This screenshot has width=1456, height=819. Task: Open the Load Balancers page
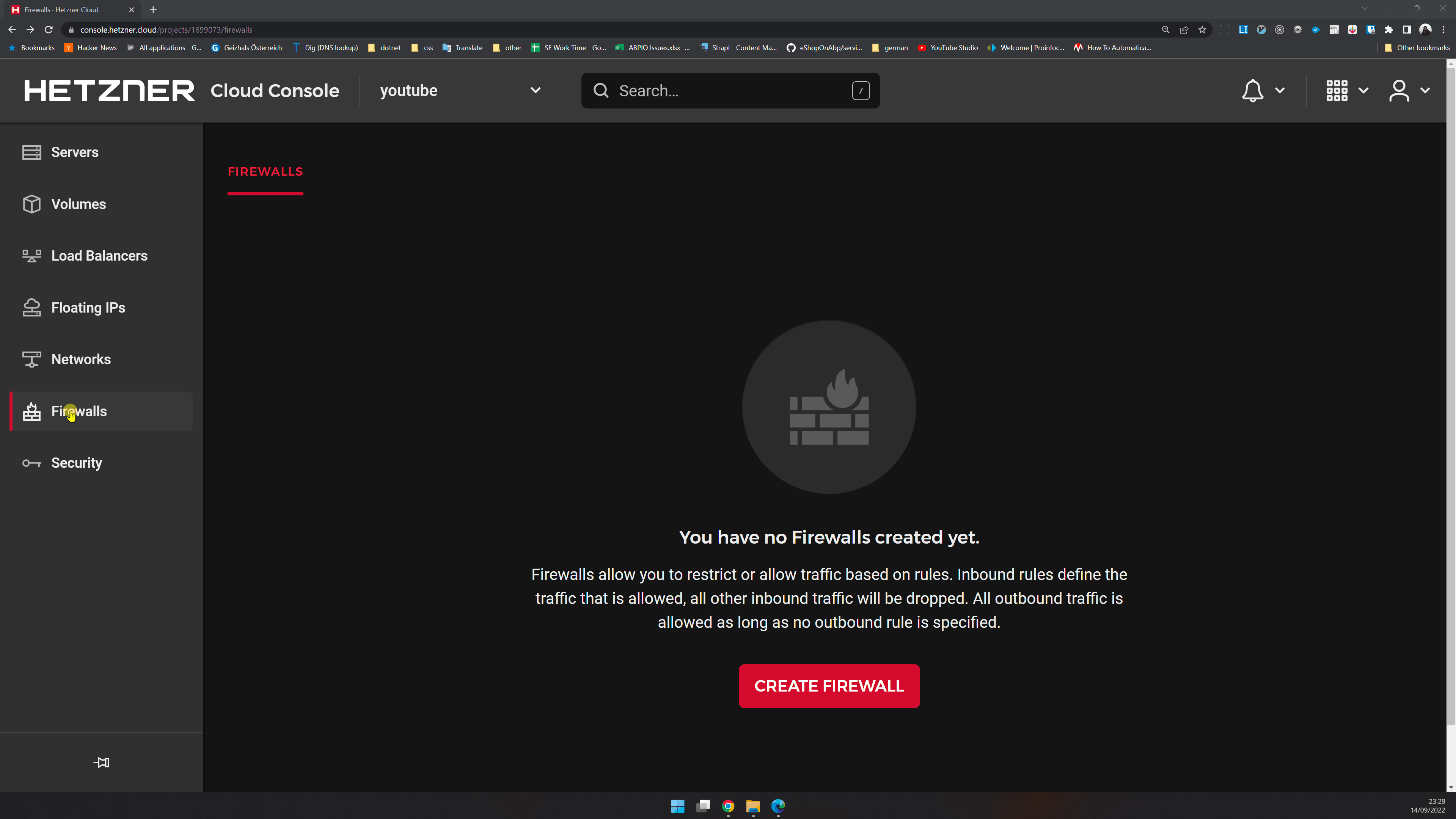99,255
